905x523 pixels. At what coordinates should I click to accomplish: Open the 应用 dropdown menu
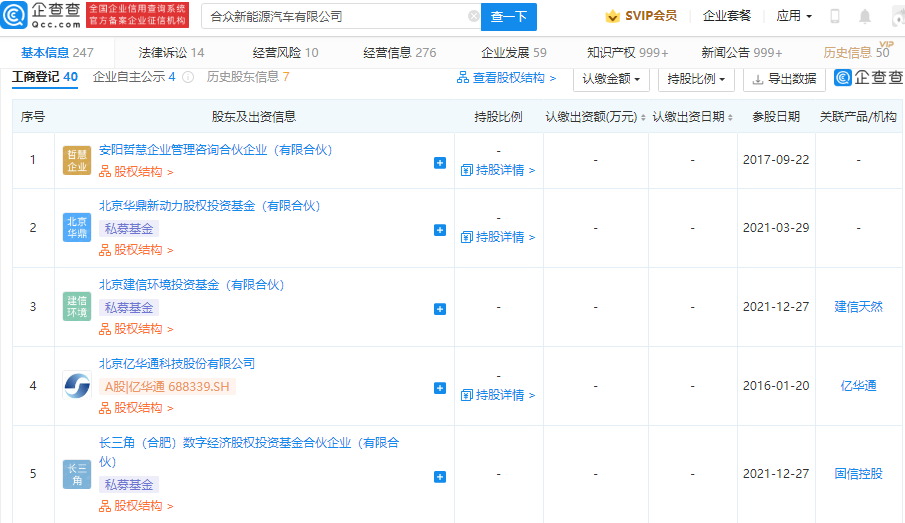794,16
